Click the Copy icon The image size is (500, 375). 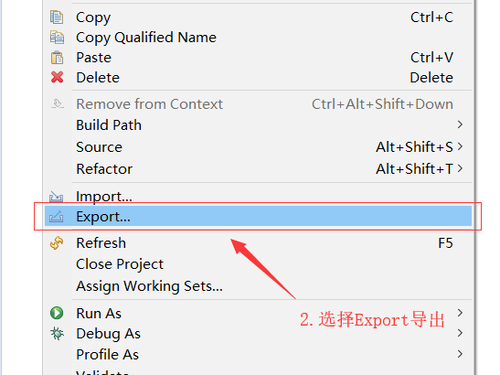[x=57, y=17]
